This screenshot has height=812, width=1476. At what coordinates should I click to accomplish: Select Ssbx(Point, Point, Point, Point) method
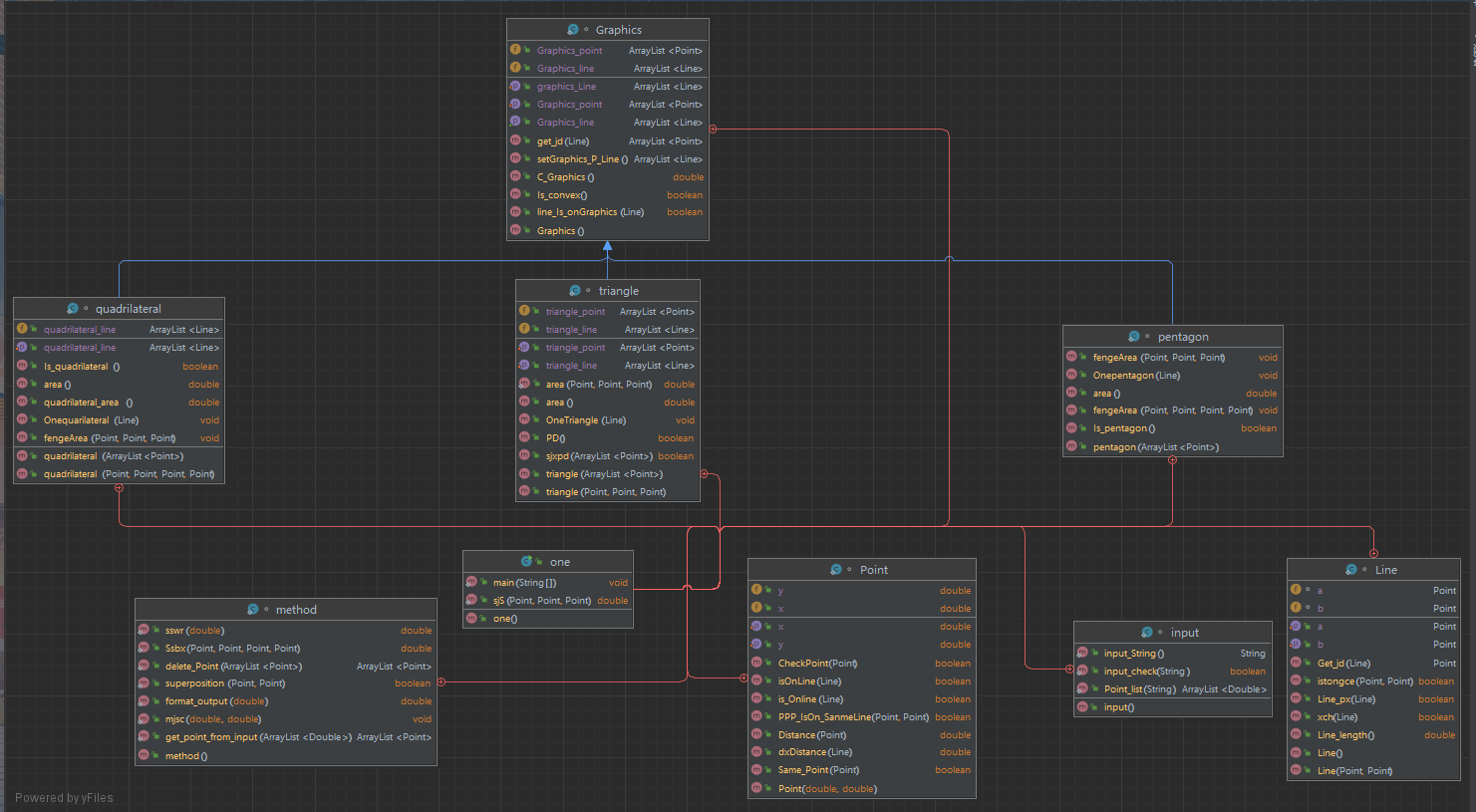[232, 649]
